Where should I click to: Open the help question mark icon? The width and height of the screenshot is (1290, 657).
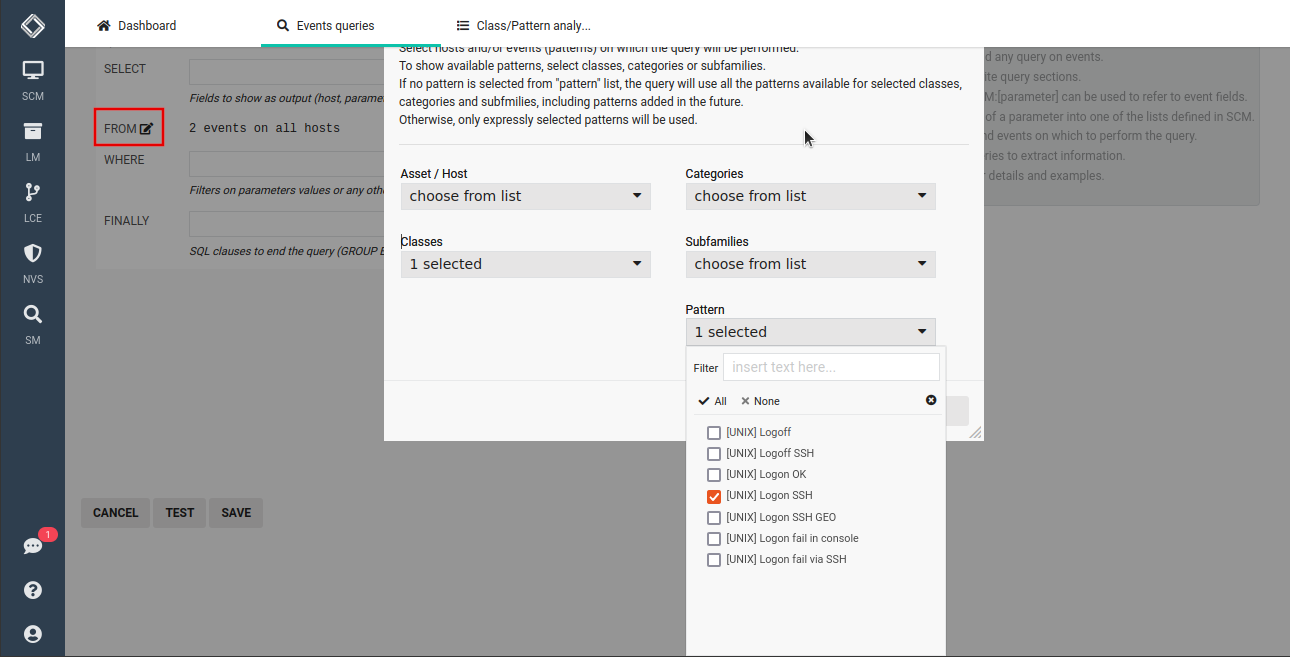tap(33, 590)
